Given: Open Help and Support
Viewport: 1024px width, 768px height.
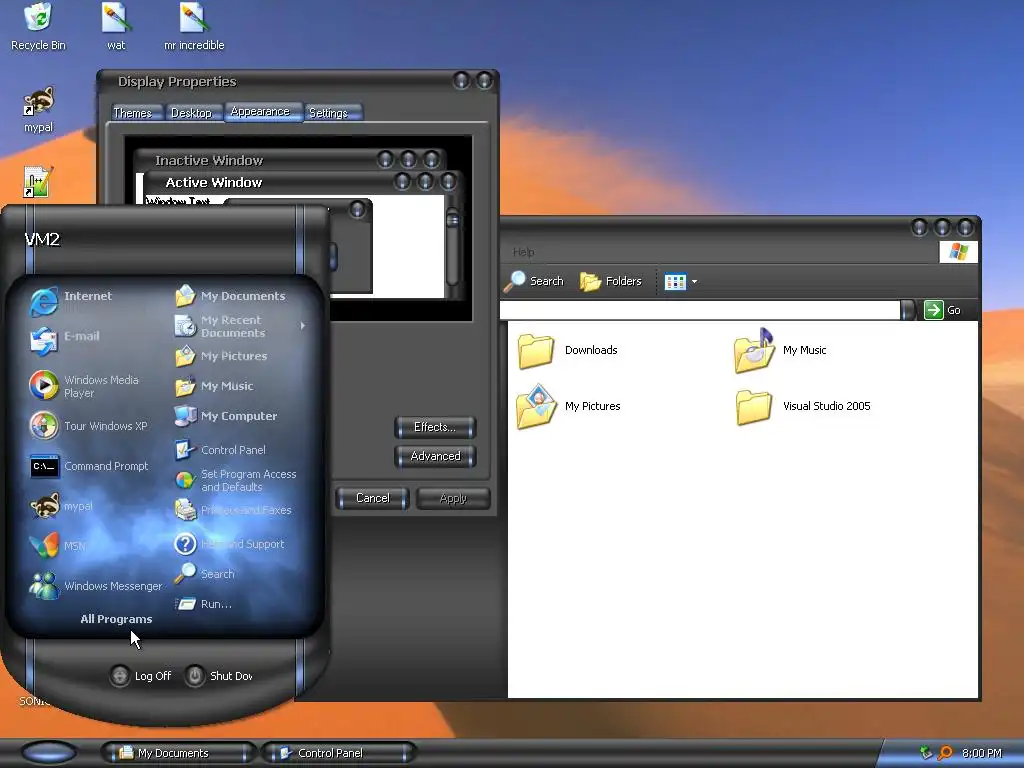Looking at the screenshot, I should (x=229, y=543).
